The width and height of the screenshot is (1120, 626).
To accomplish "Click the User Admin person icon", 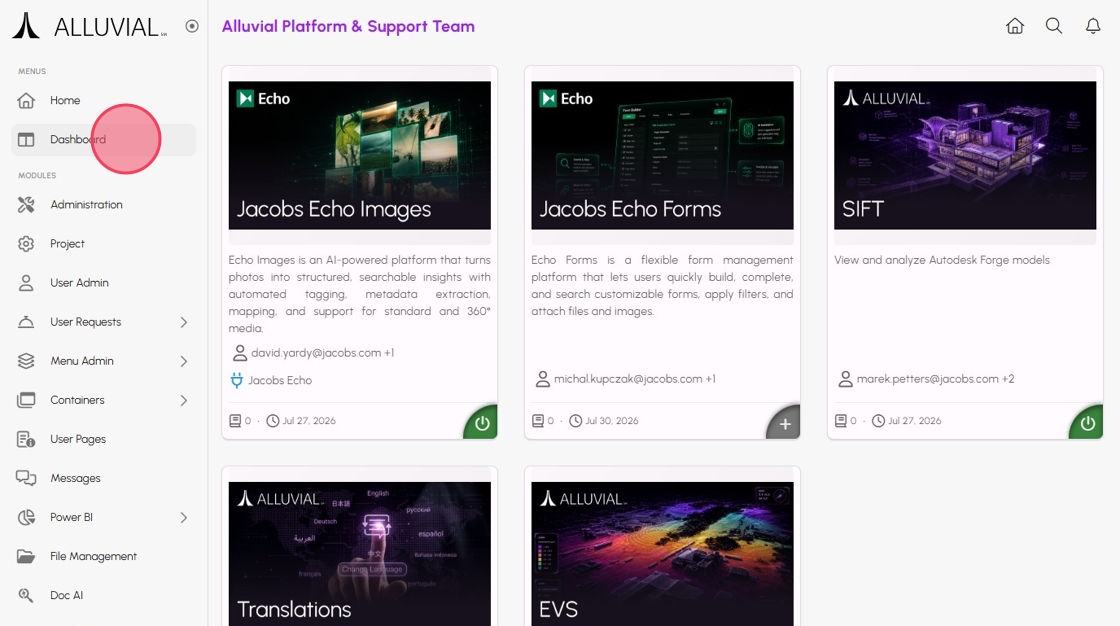I will [x=26, y=283].
